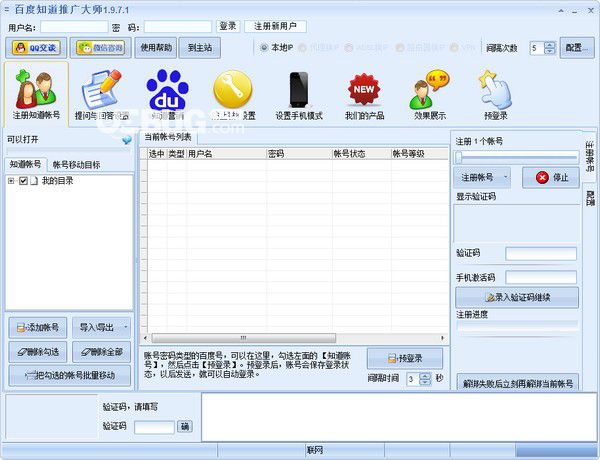Open the 效果展示 icon

click(x=430, y=94)
